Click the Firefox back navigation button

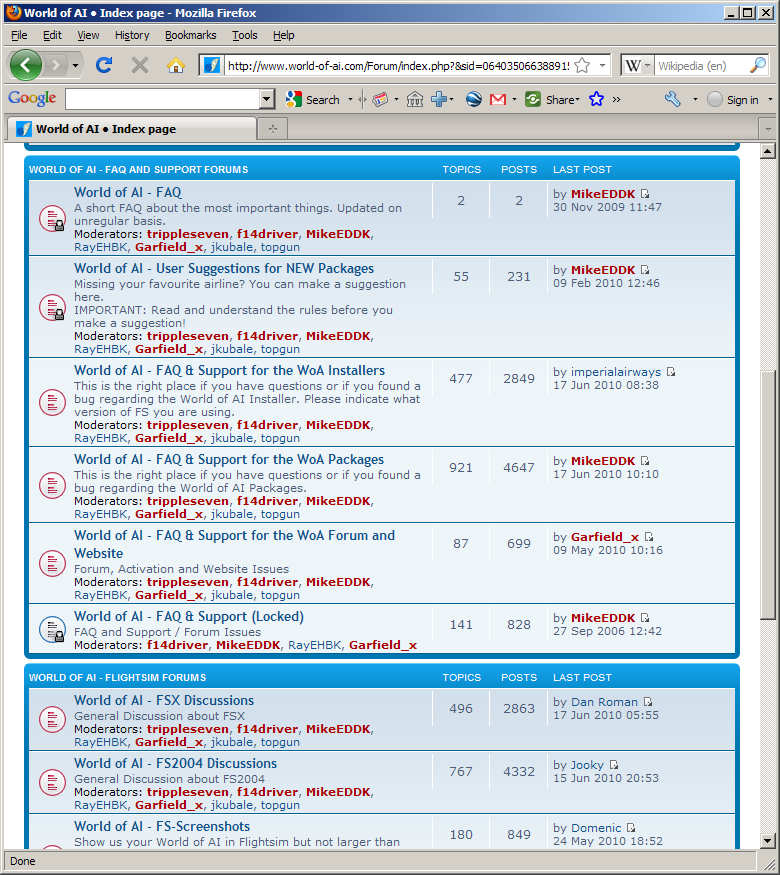point(27,65)
